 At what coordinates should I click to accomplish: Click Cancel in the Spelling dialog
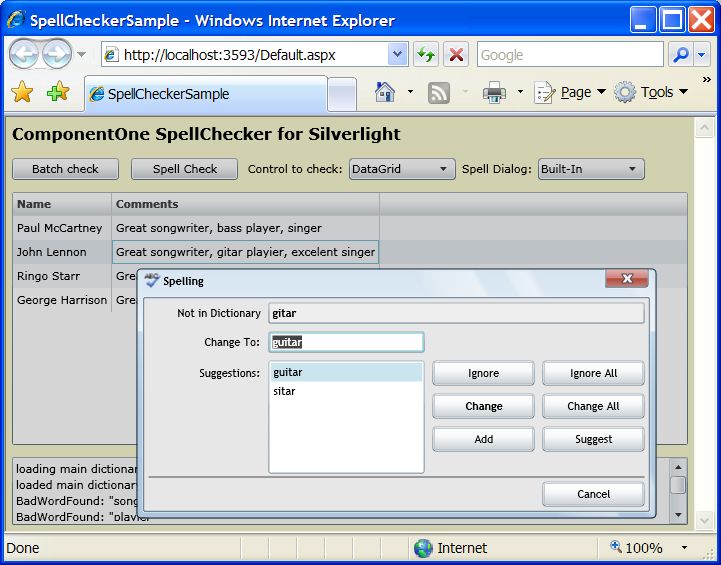point(593,494)
